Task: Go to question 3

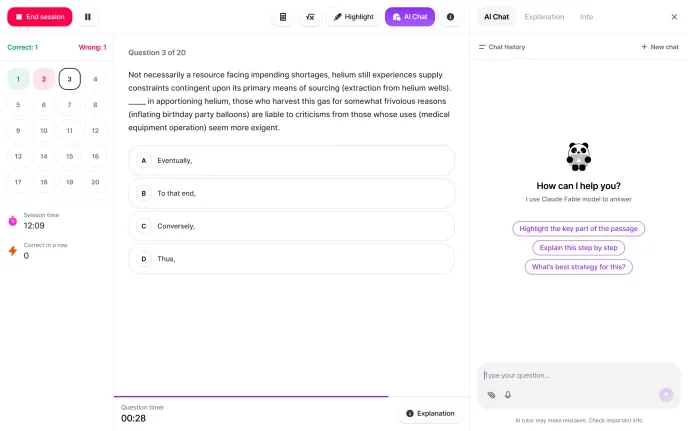Action: tap(69, 79)
